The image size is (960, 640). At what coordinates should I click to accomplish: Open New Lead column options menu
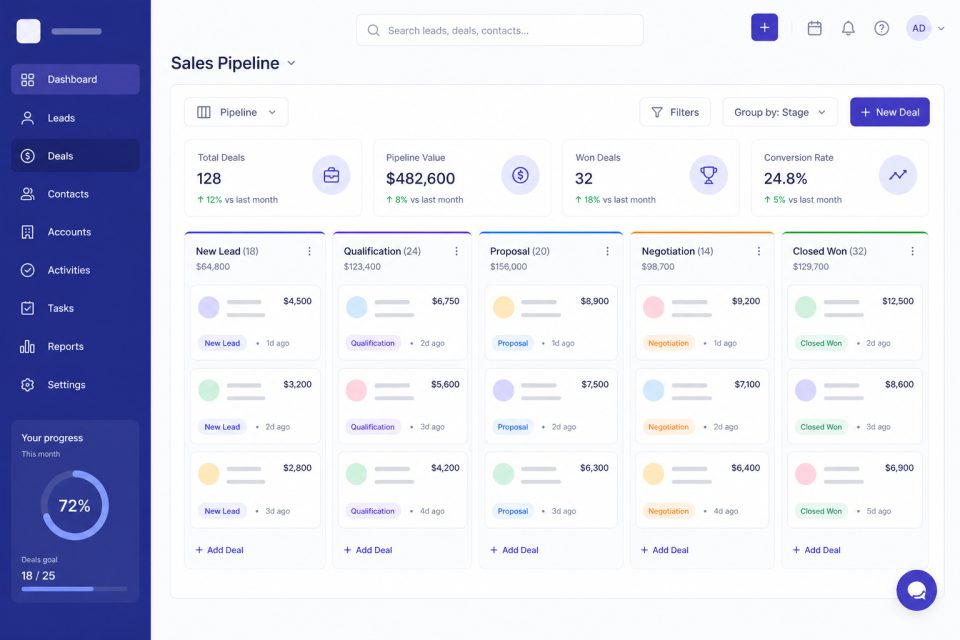coord(309,251)
